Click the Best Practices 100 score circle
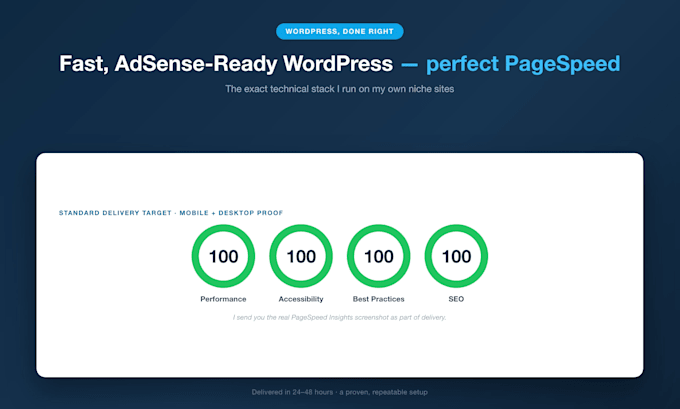This screenshot has height=409, width=680. pyautogui.click(x=379, y=256)
